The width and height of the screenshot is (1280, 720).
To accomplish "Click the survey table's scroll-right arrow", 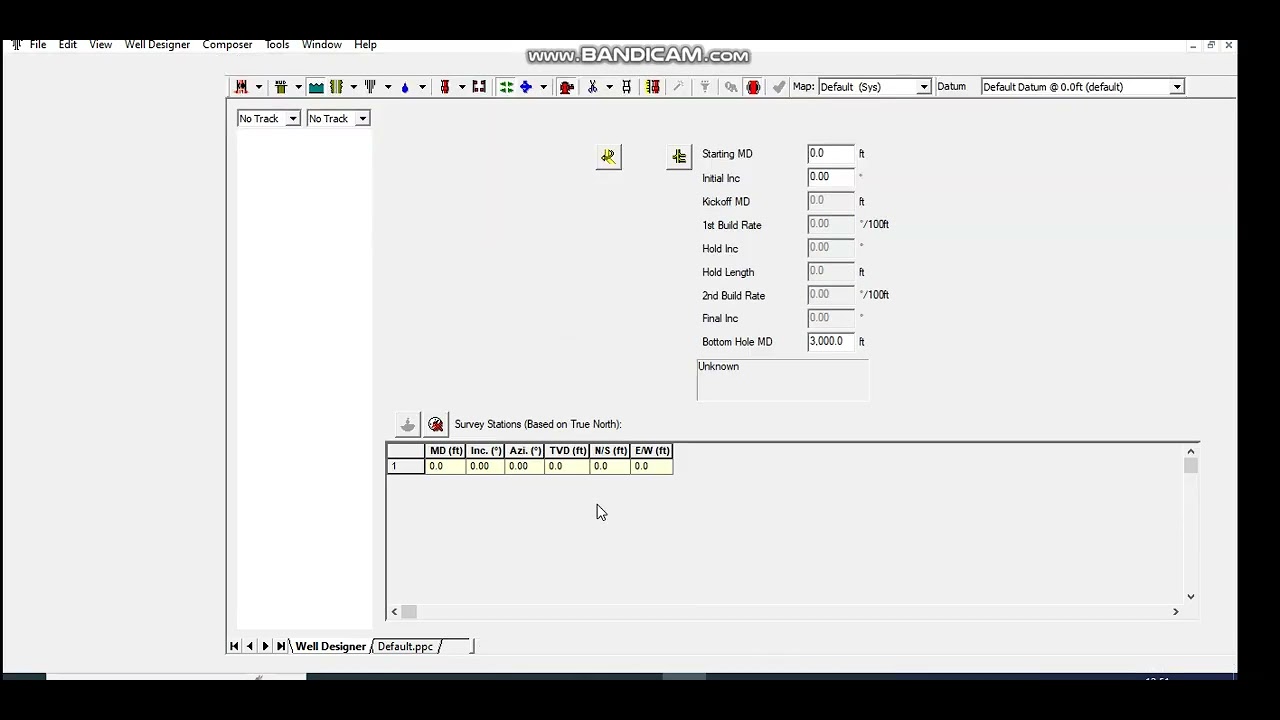I will click(x=1176, y=612).
